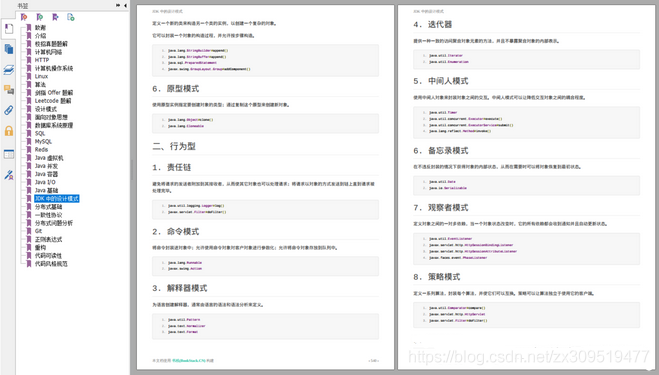This screenshot has height=375, width=659.
Task: Select the 剑指 Offer 题解 bookmark
Action: tap(54, 92)
